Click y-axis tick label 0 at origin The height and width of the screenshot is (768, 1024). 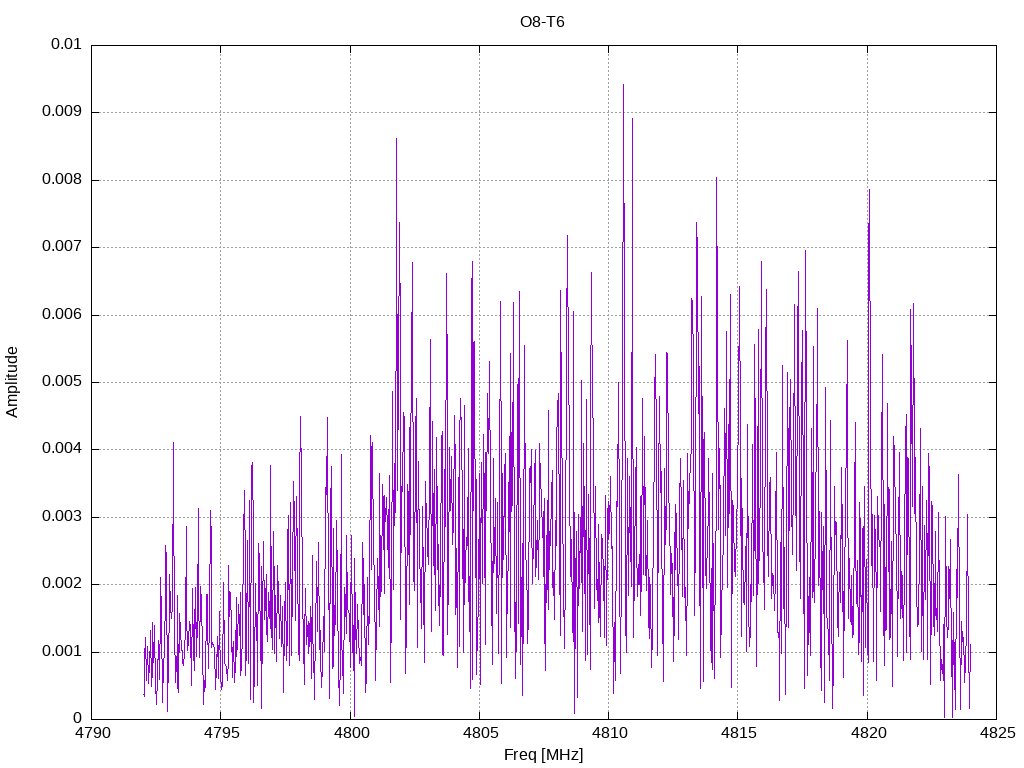pyautogui.click(x=78, y=719)
